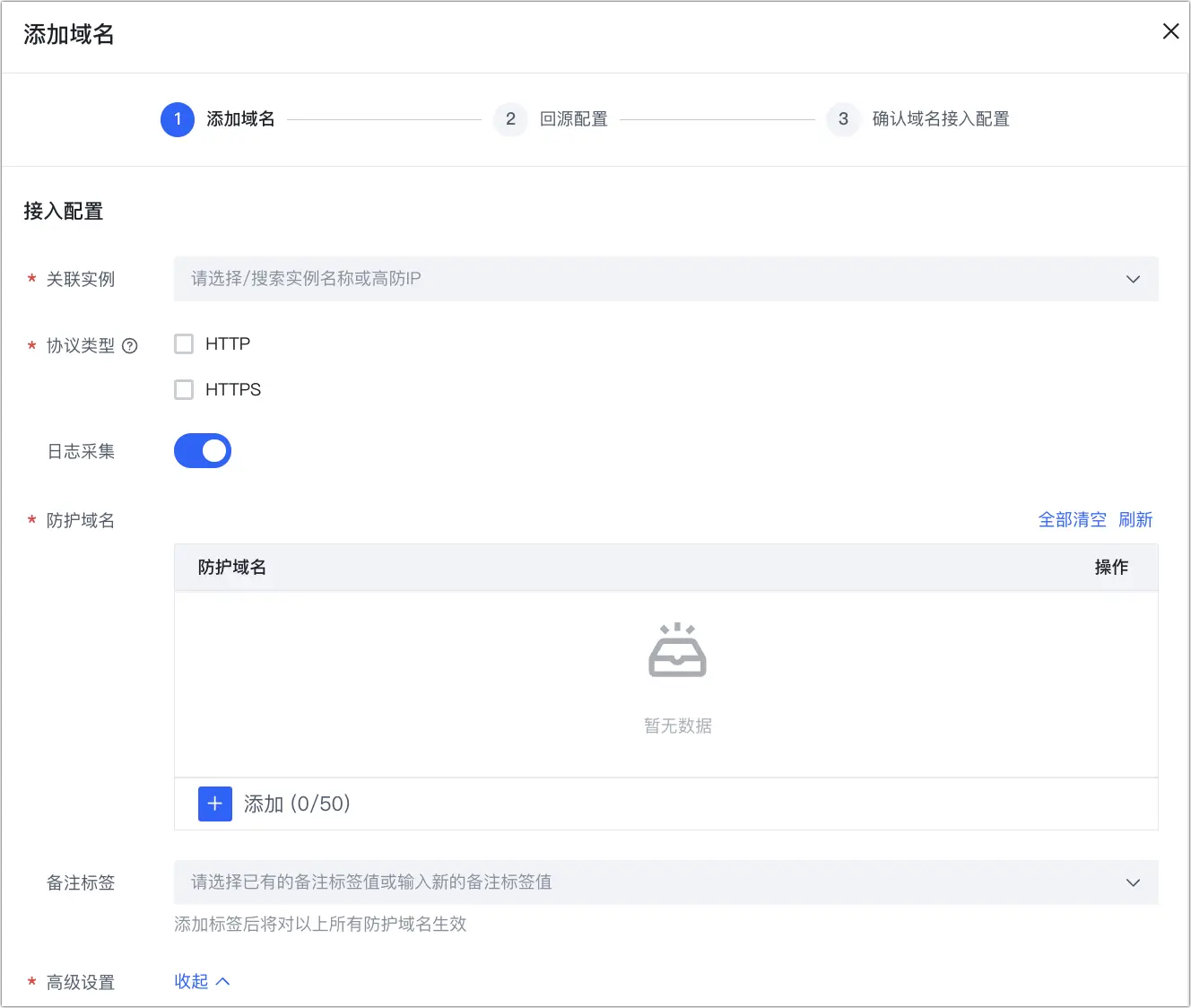
Task: Click the 添加域名 dialog title
Action: click(69, 35)
